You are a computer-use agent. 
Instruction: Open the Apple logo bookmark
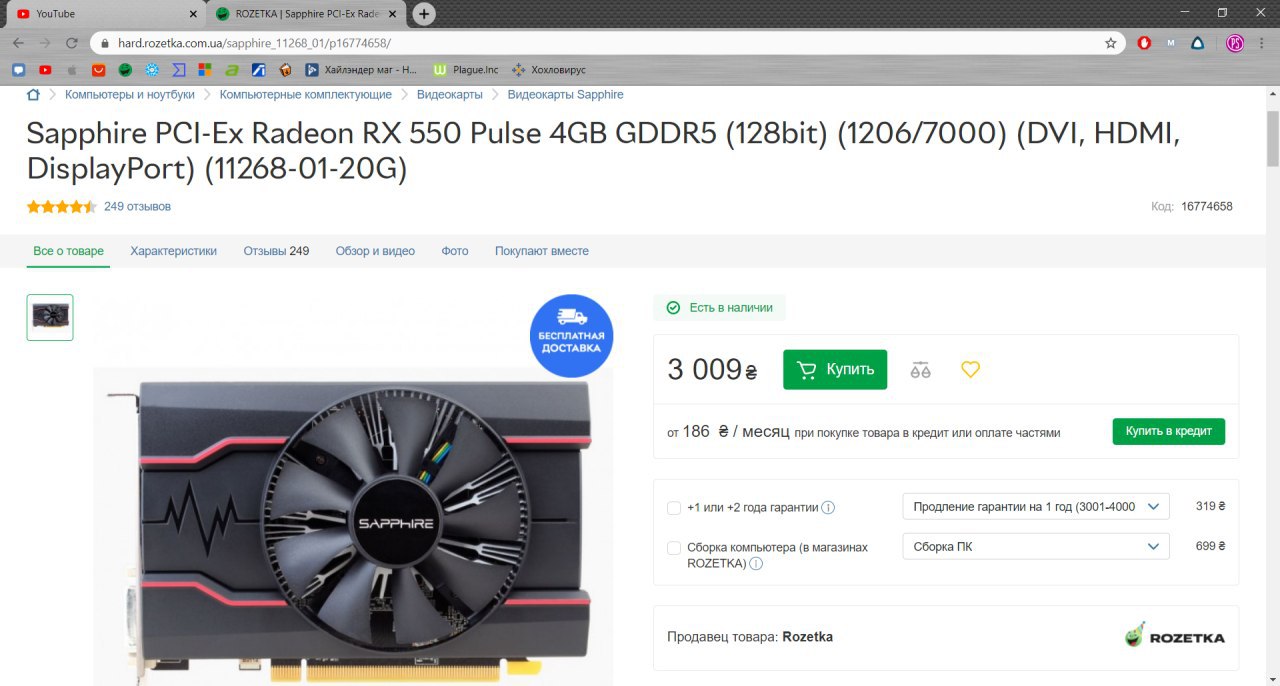click(x=71, y=70)
